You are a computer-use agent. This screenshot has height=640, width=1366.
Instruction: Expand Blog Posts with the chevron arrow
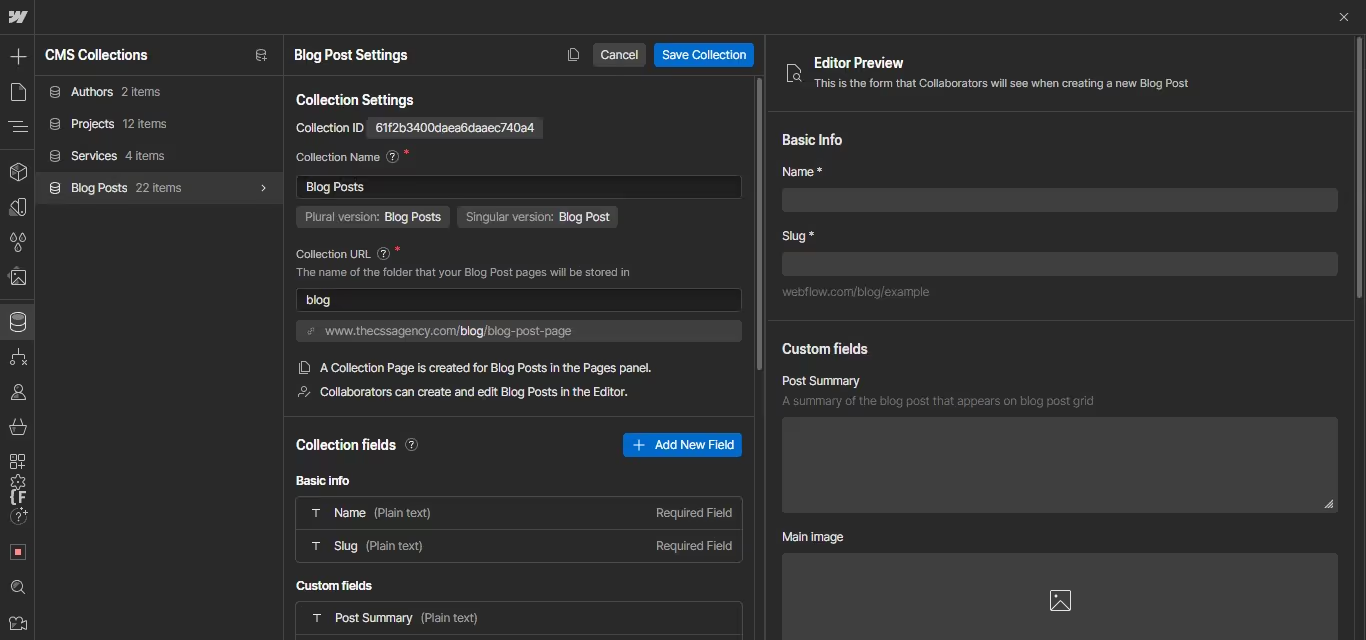click(264, 188)
